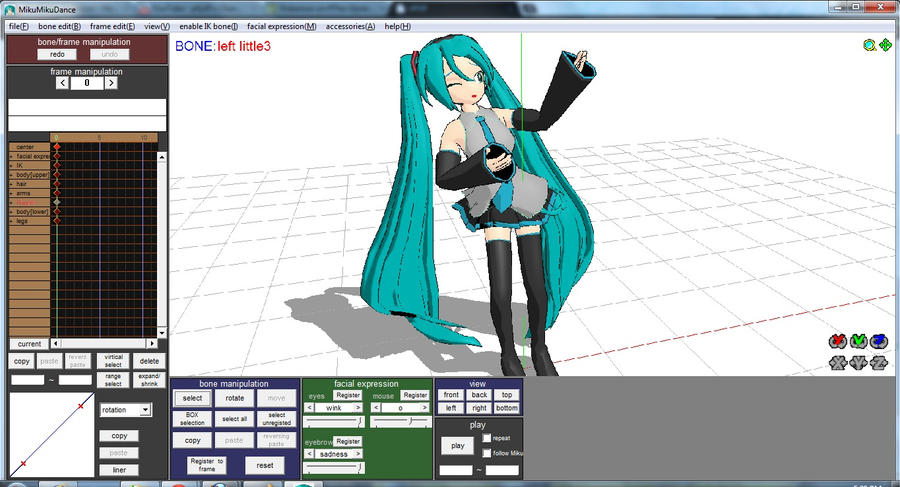Image resolution: width=900 pixels, height=487 pixels.
Task: Click the range select button
Action: (x=113, y=380)
